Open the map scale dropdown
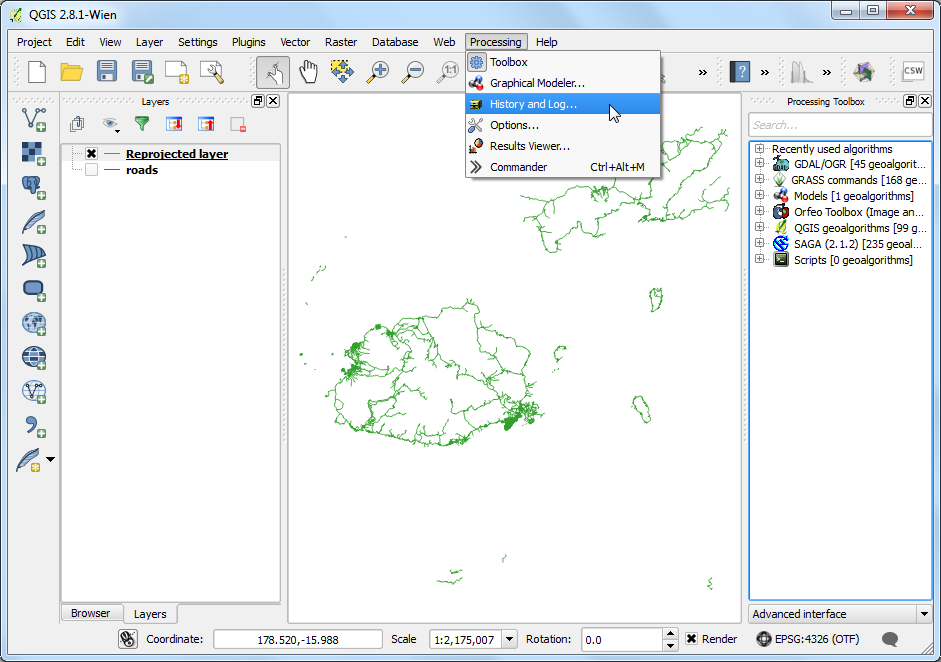This screenshot has height=662, width=941. coord(509,639)
